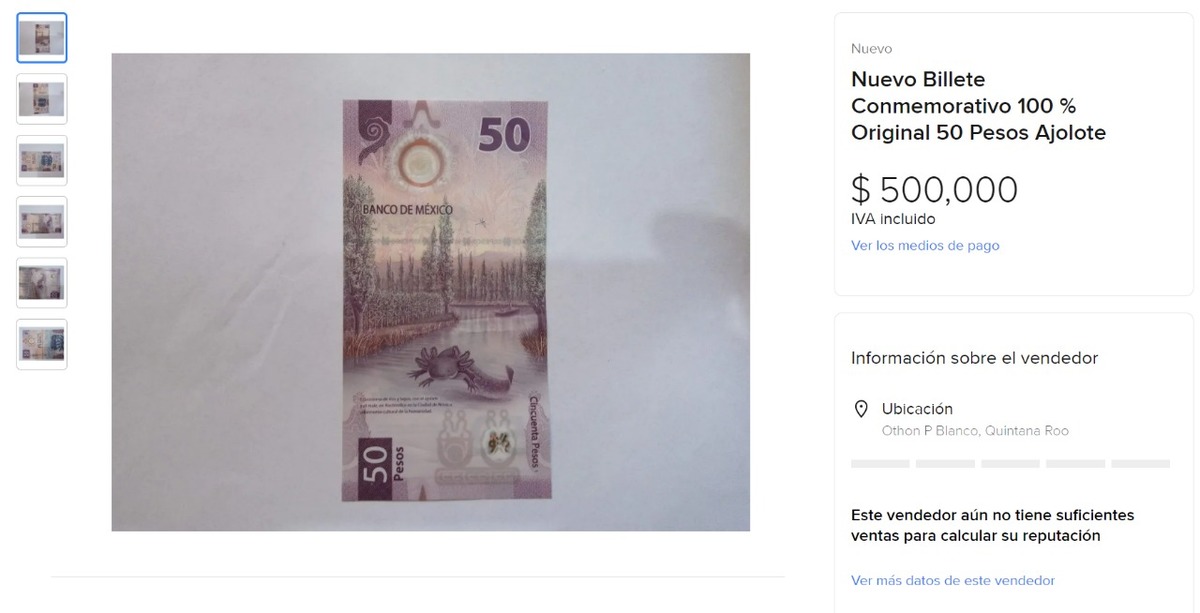Click 'Othon P Blanco, Quintana Roo' text
The width and height of the screenshot is (1200, 613).
[975, 431]
